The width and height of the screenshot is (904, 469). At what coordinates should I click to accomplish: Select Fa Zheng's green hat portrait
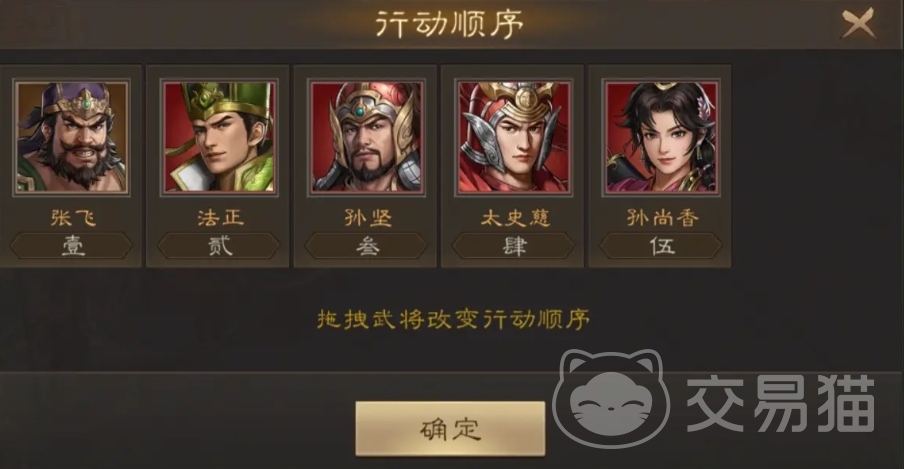[x=219, y=137]
